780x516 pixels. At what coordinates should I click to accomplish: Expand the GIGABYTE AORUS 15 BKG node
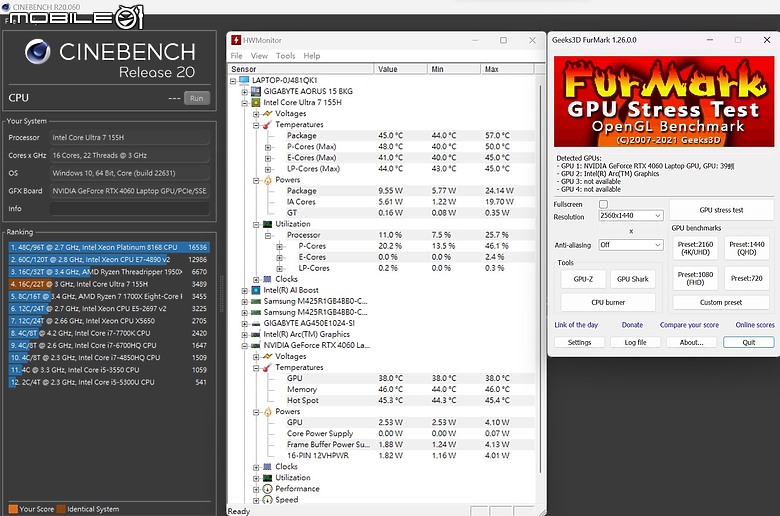point(244,92)
